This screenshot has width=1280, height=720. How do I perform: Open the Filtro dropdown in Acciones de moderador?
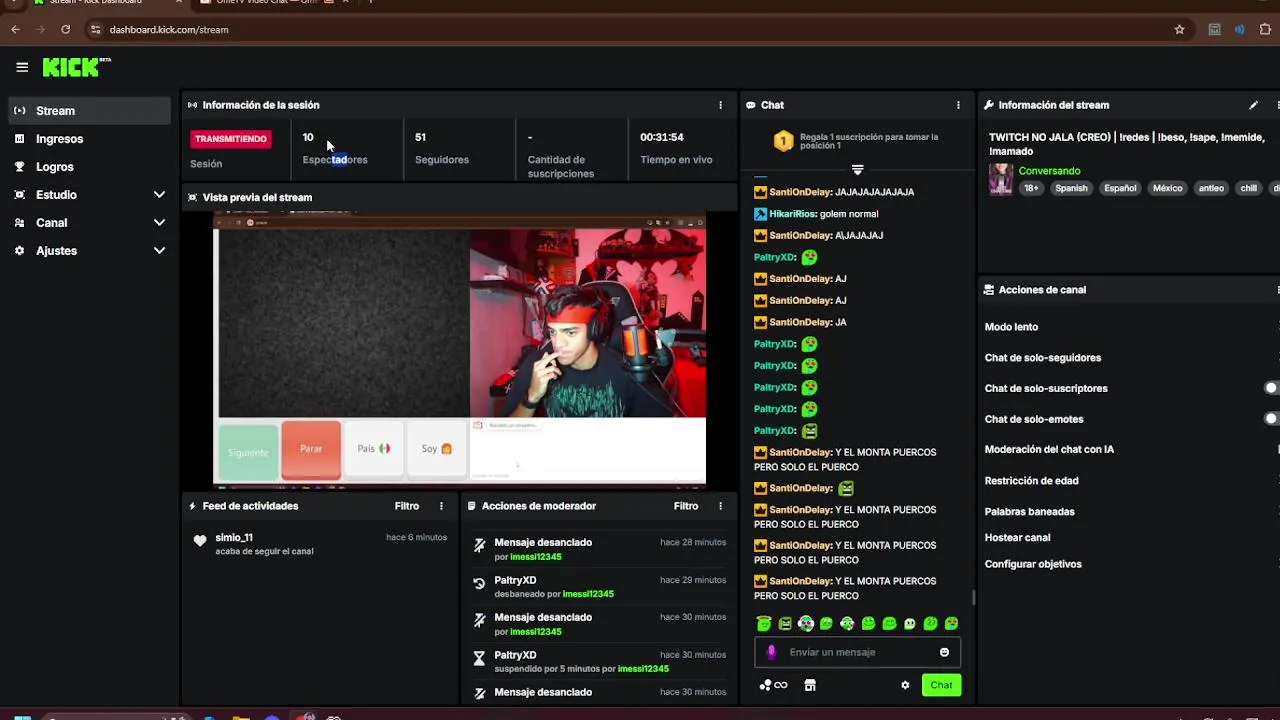click(x=685, y=506)
